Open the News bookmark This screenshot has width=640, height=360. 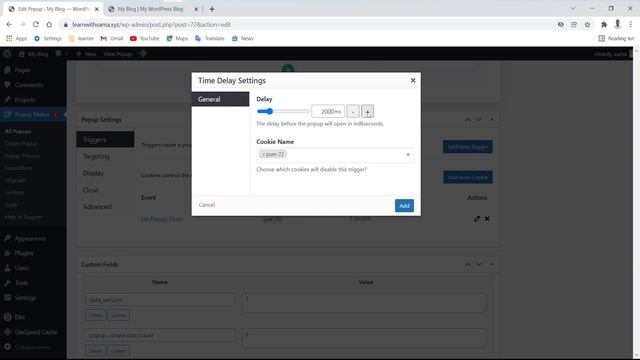[x=242, y=38]
